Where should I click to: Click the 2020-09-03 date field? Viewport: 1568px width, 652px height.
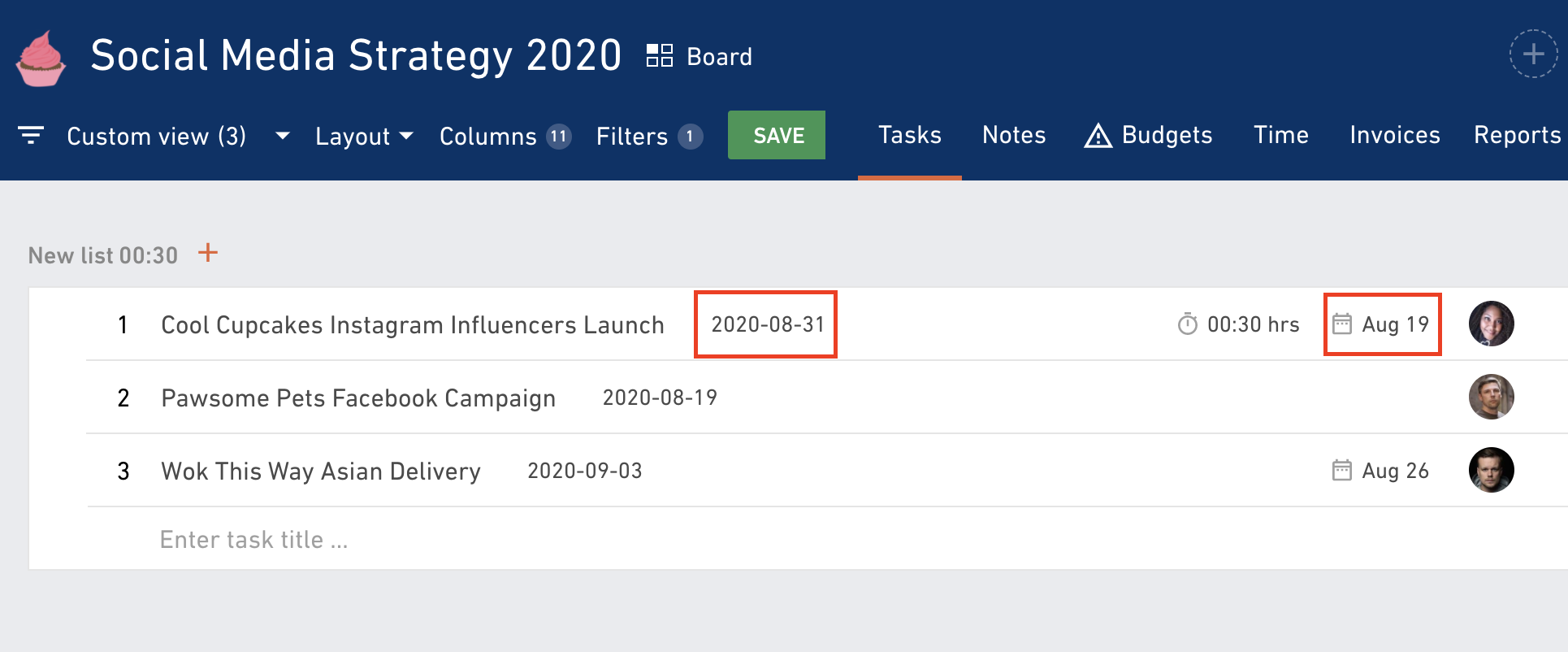pos(585,471)
